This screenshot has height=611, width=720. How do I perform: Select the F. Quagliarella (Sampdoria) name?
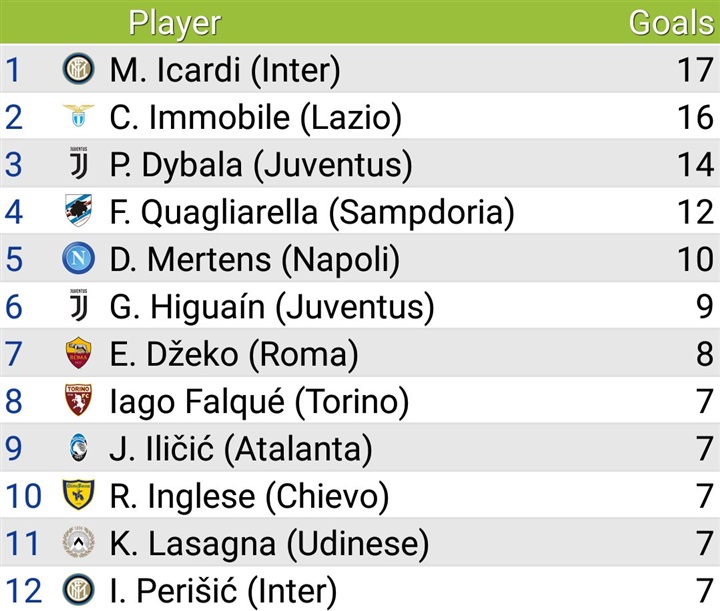tap(312, 212)
